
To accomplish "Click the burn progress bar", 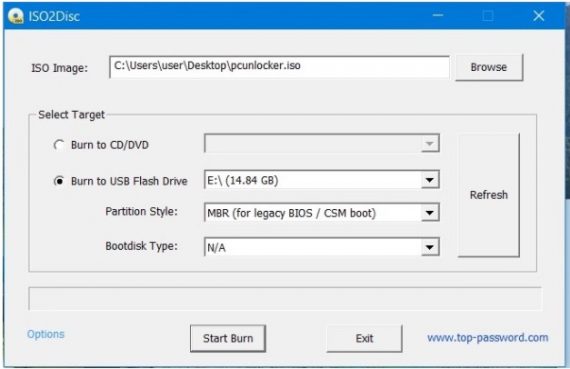I will click(285, 298).
